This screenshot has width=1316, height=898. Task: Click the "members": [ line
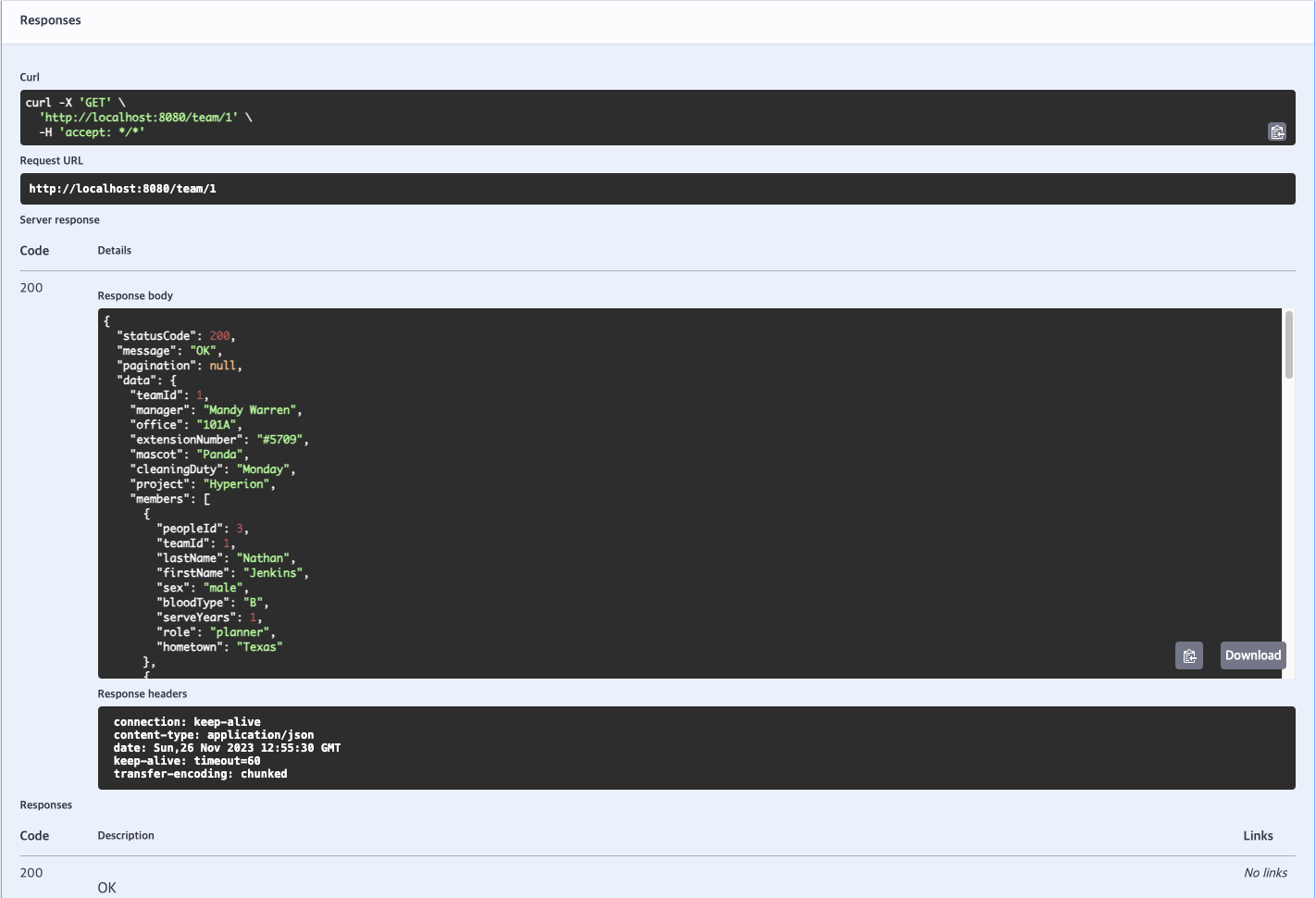point(170,499)
